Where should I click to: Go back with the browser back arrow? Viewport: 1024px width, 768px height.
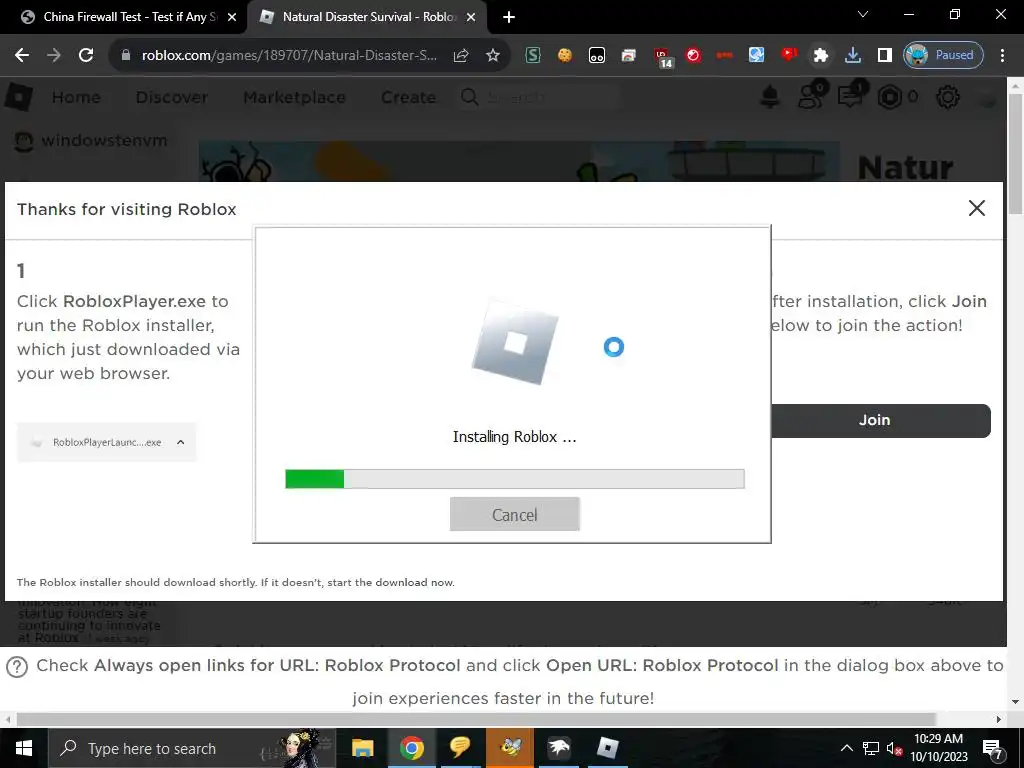[22, 56]
